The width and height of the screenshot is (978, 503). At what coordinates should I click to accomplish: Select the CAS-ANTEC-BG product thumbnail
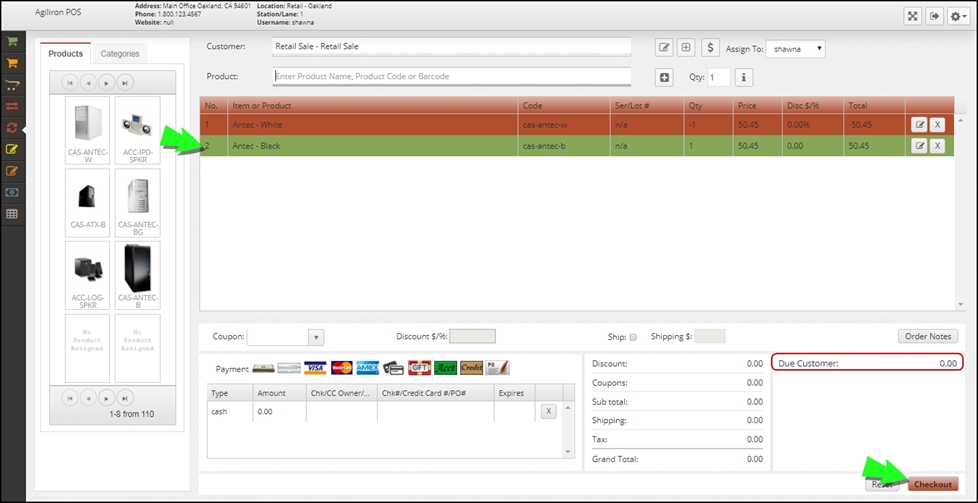137,203
